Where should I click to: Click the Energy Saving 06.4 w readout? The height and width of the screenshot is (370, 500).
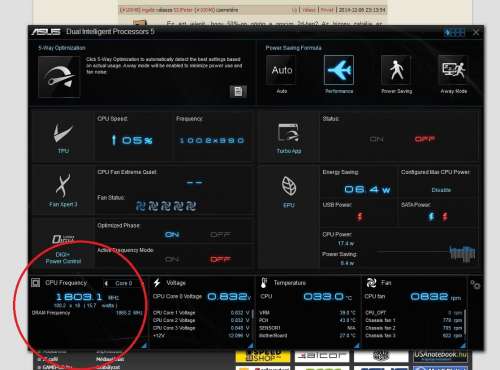pos(367,190)
